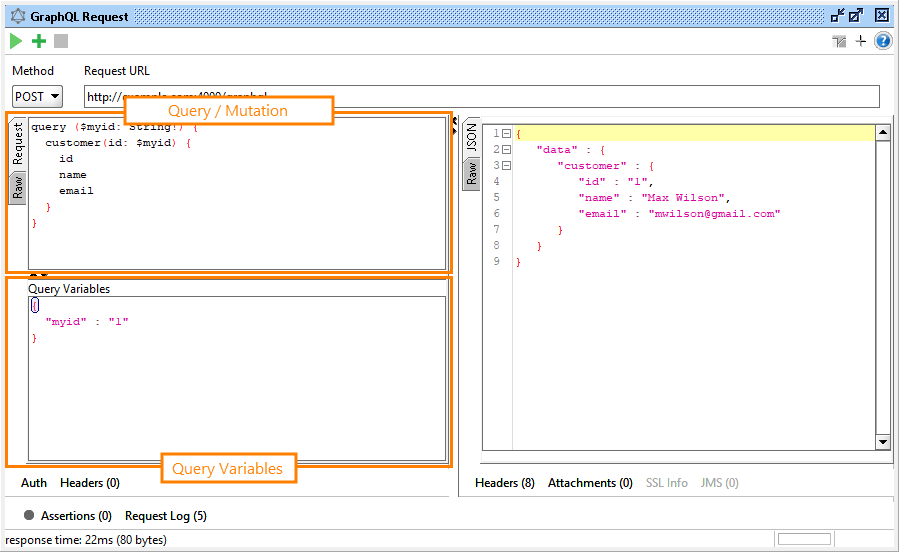The height and width of the screenshot is (552, 899).
Task: Click the green plus add-assertion icon
Action: coord(39,41)
